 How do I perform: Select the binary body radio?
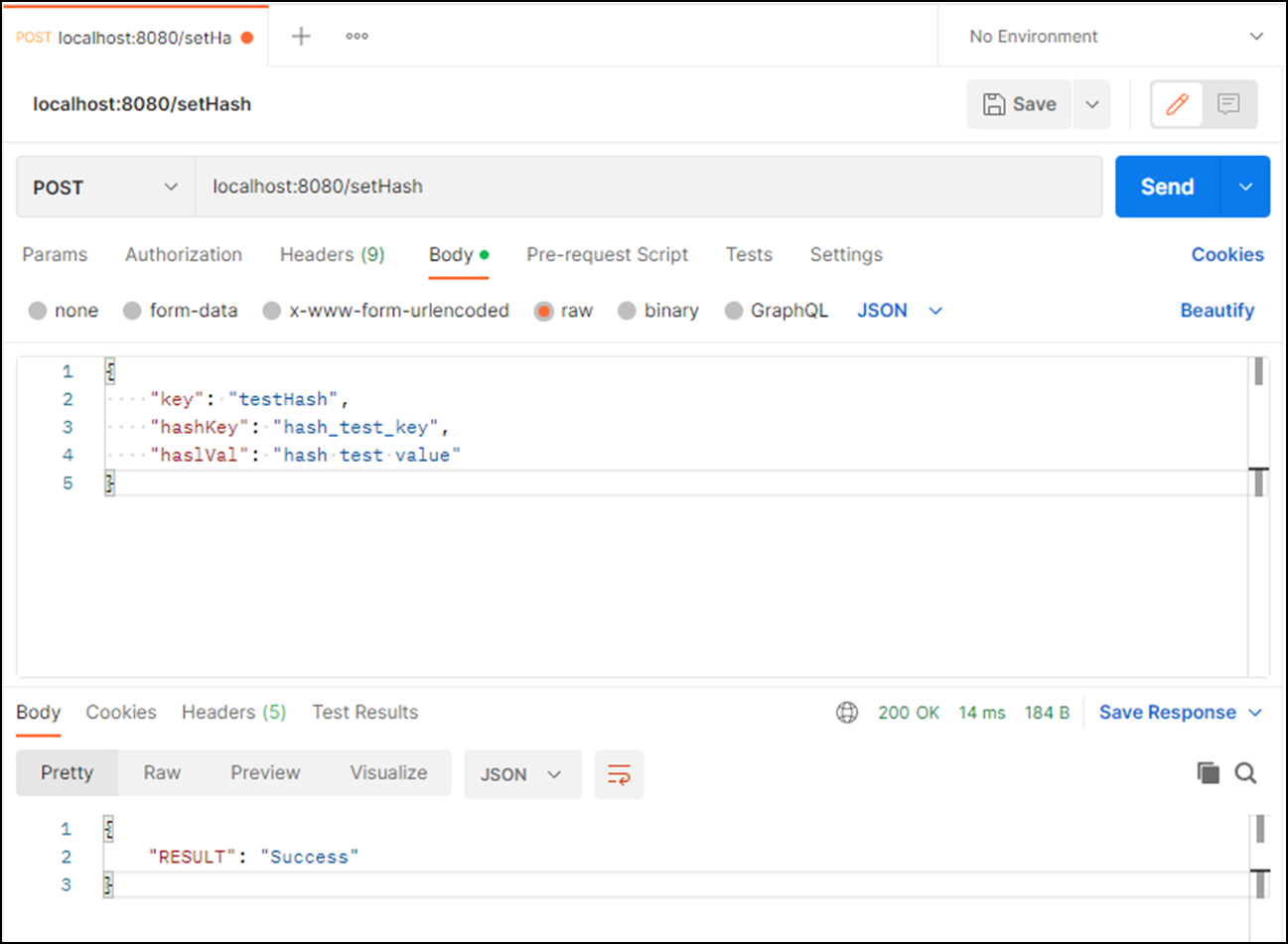(627, 311)
